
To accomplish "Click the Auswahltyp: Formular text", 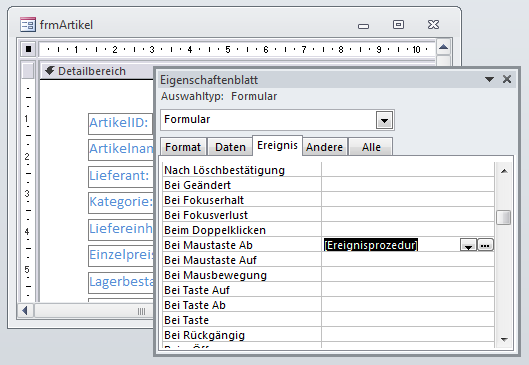I will (219, 96).
